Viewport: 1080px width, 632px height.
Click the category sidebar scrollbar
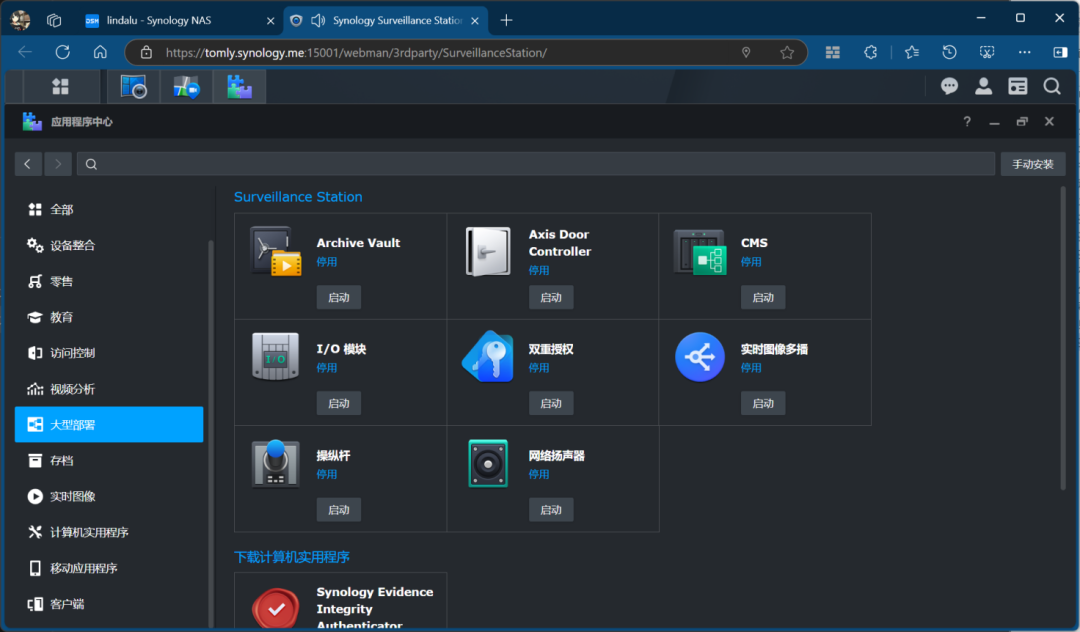tap(210, 434)
